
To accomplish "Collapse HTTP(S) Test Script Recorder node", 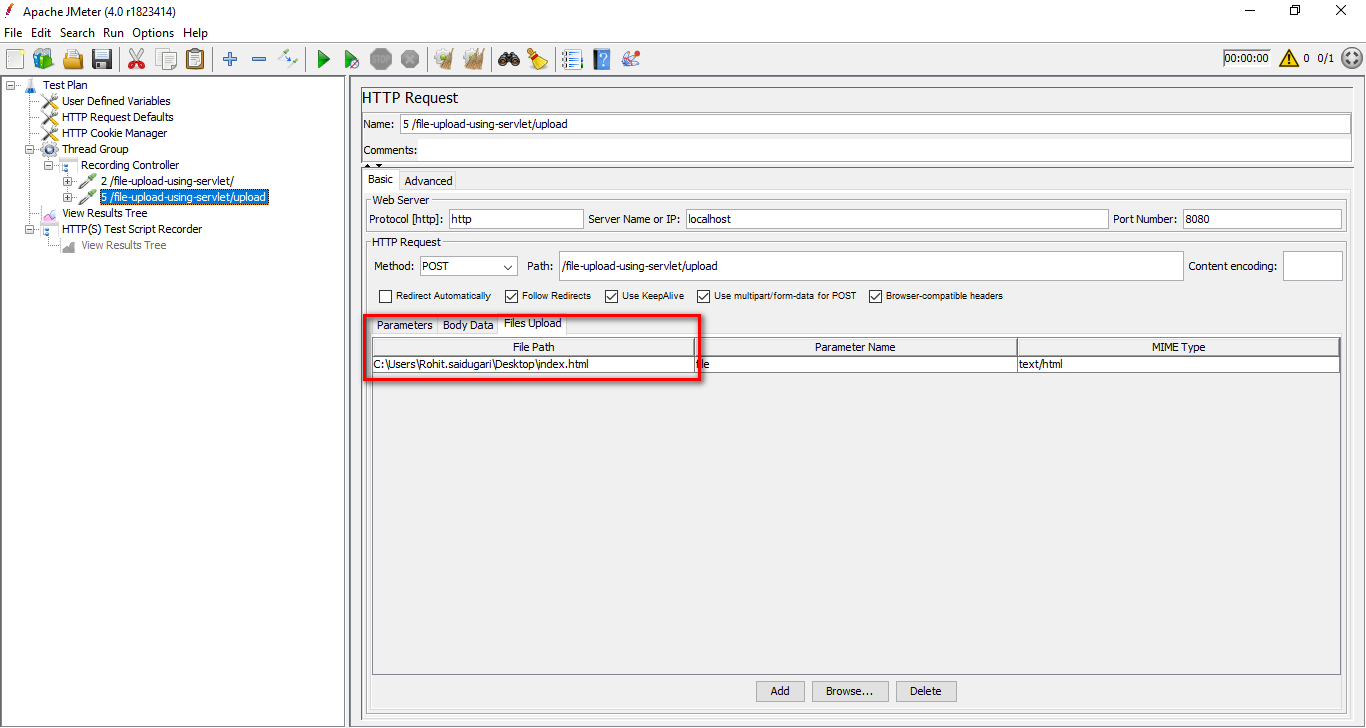I will (30, 229).
